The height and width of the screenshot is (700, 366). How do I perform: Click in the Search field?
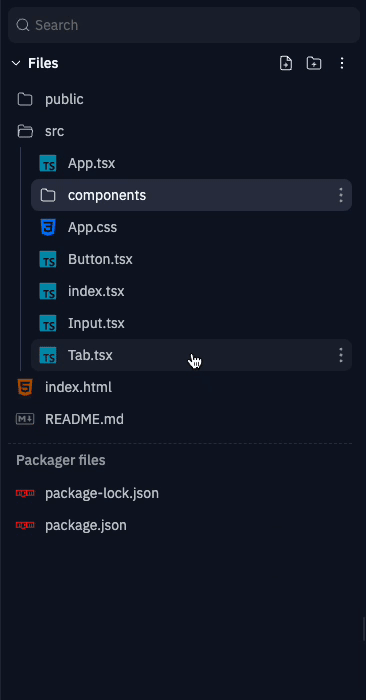pyautogui.click(x=184, y=25)
